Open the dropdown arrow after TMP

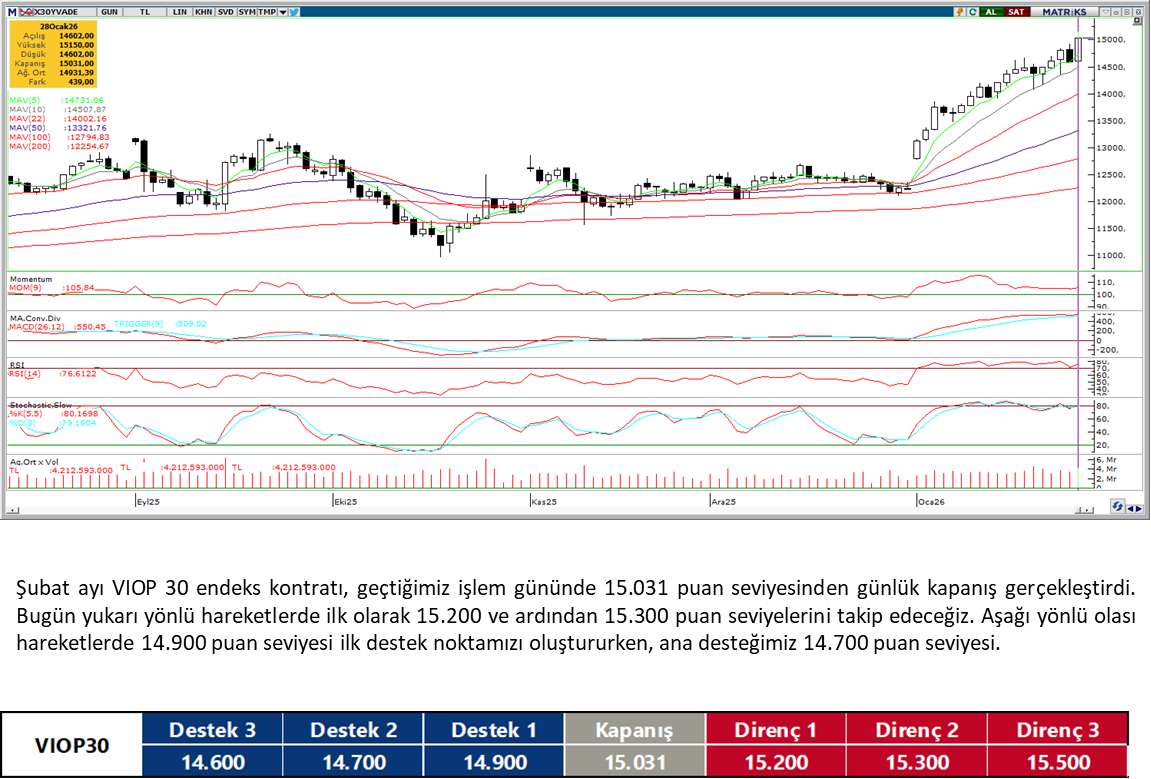point(283,11)
